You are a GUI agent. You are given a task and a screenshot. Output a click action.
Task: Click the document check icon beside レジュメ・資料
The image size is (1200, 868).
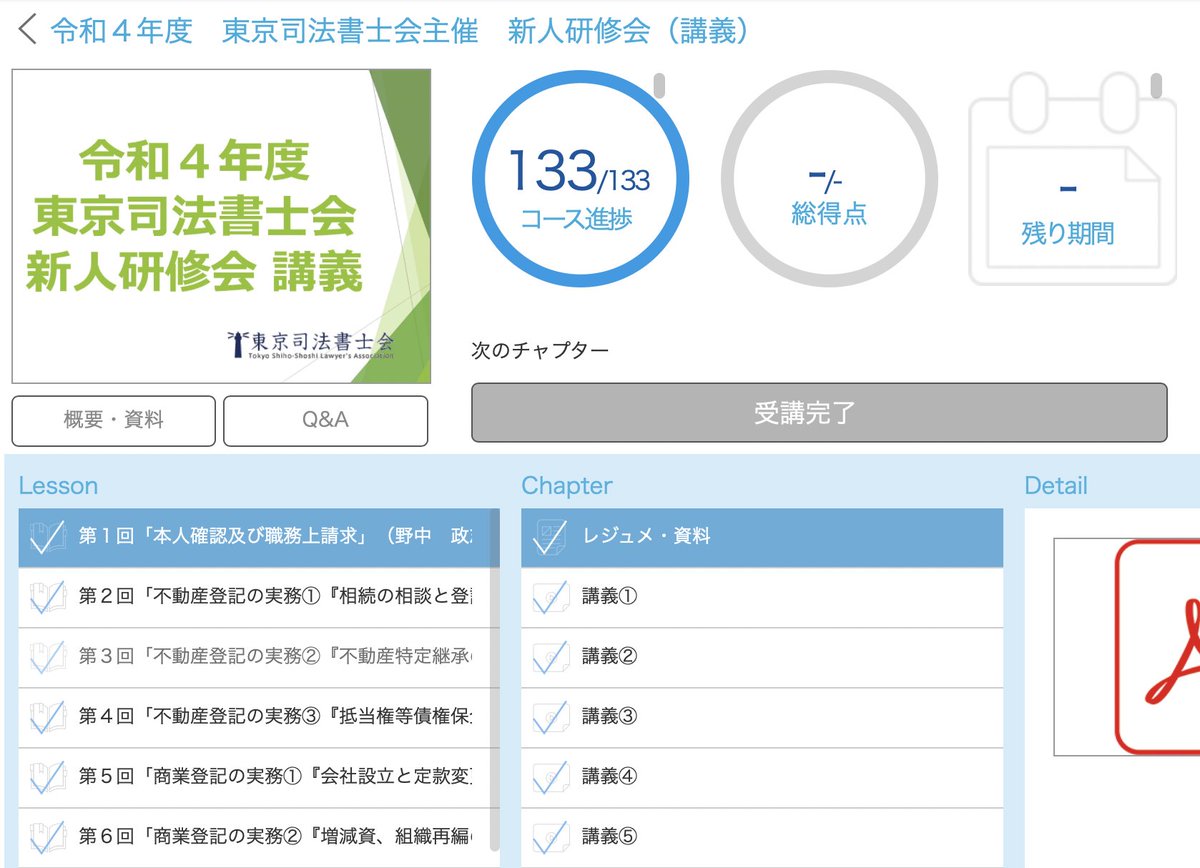[x=551, y=536]
